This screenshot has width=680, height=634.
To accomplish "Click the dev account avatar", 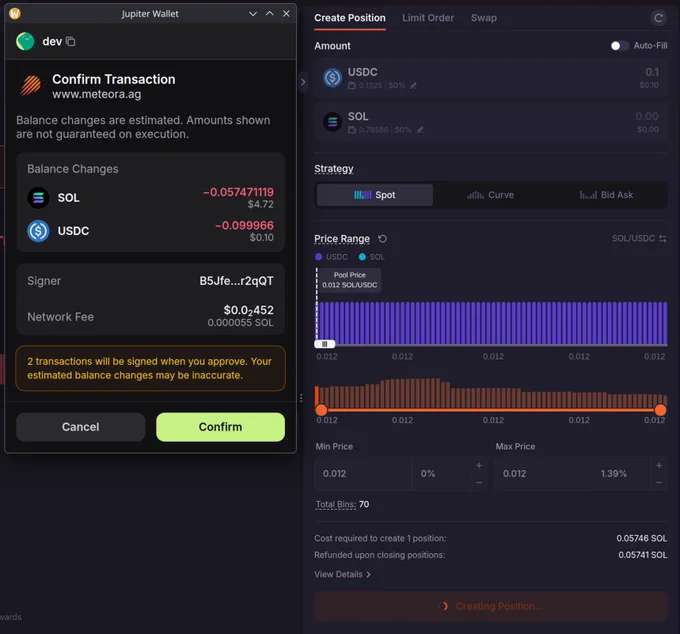I will tap(25, 42).
